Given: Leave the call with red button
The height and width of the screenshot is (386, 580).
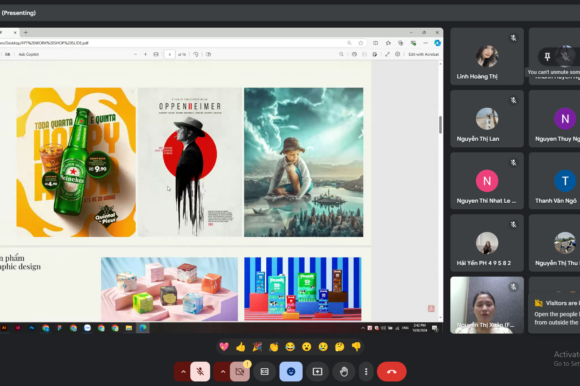Looking at the screenshot, I should point(392,372).
